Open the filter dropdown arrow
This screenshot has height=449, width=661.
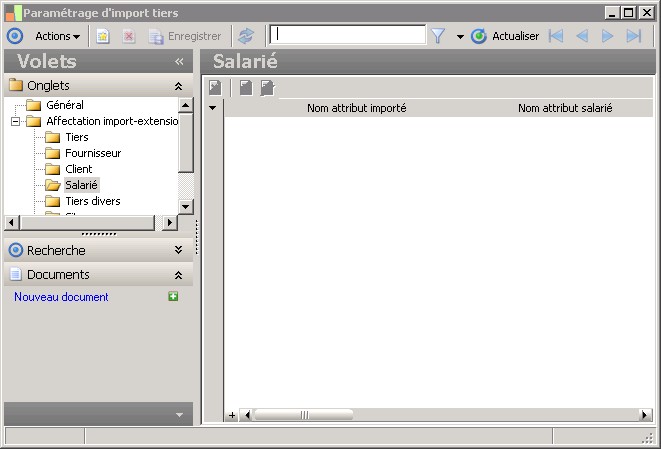click(x=460, y=37)
